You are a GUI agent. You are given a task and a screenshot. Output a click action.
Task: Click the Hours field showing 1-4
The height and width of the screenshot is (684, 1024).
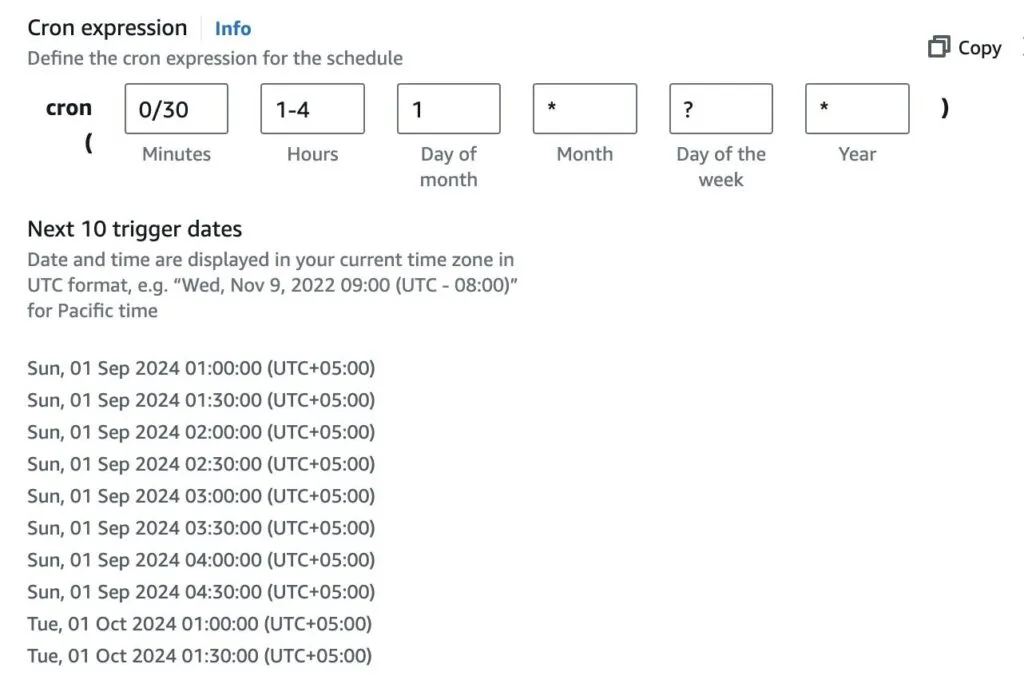[x=312, y=108]
